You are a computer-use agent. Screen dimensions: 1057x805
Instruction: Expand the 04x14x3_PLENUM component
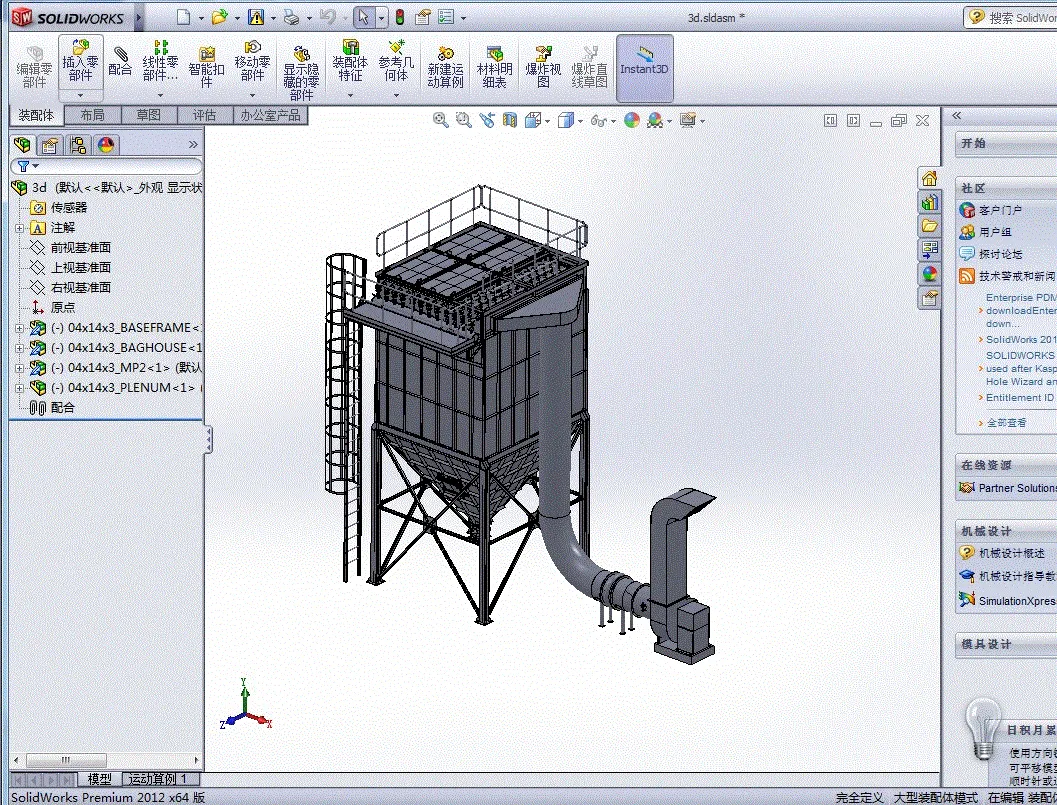click(20, 388)
